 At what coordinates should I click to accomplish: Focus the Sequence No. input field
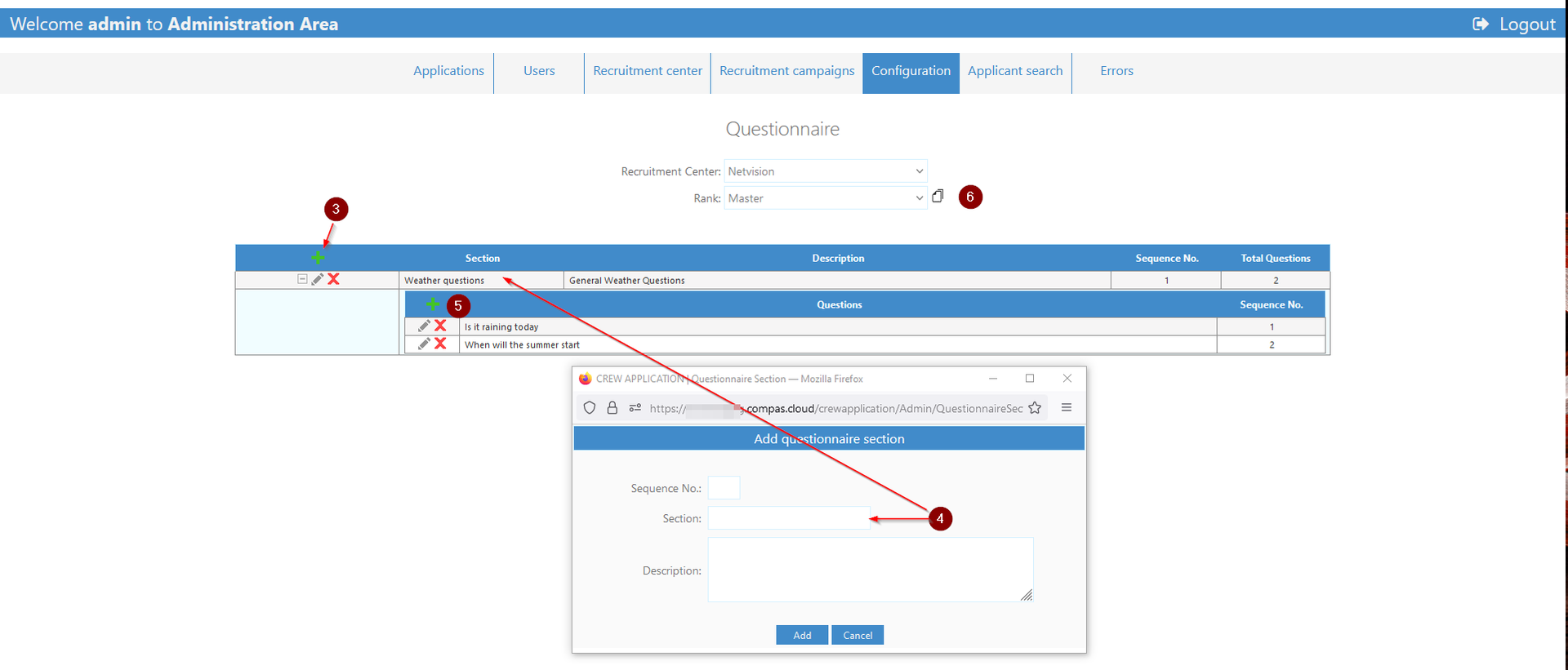(x=724, y=488)
